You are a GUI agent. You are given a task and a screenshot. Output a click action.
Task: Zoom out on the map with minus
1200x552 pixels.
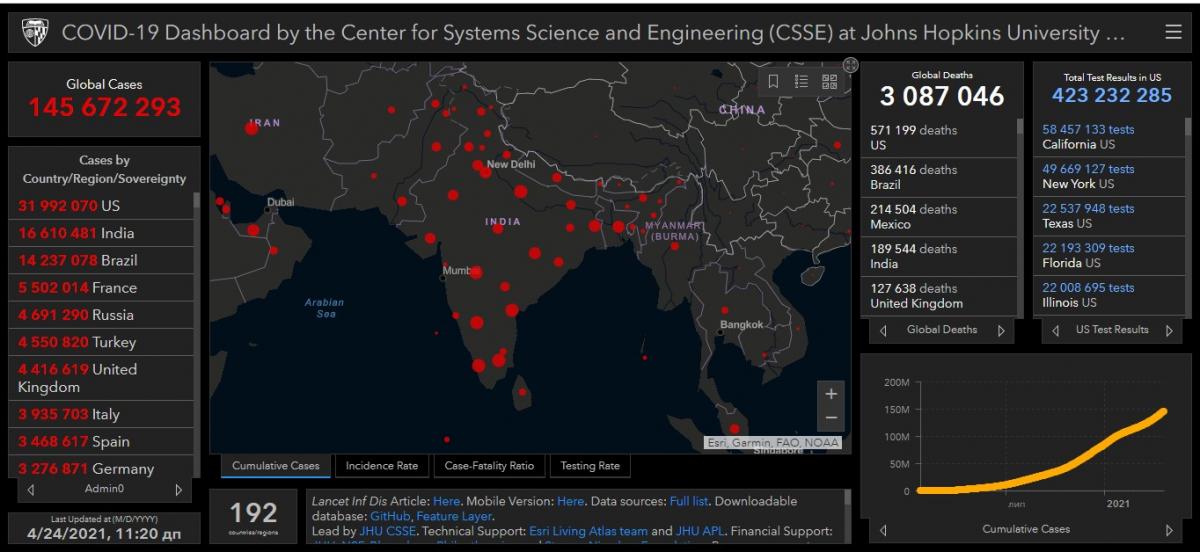tap(831, 418)
